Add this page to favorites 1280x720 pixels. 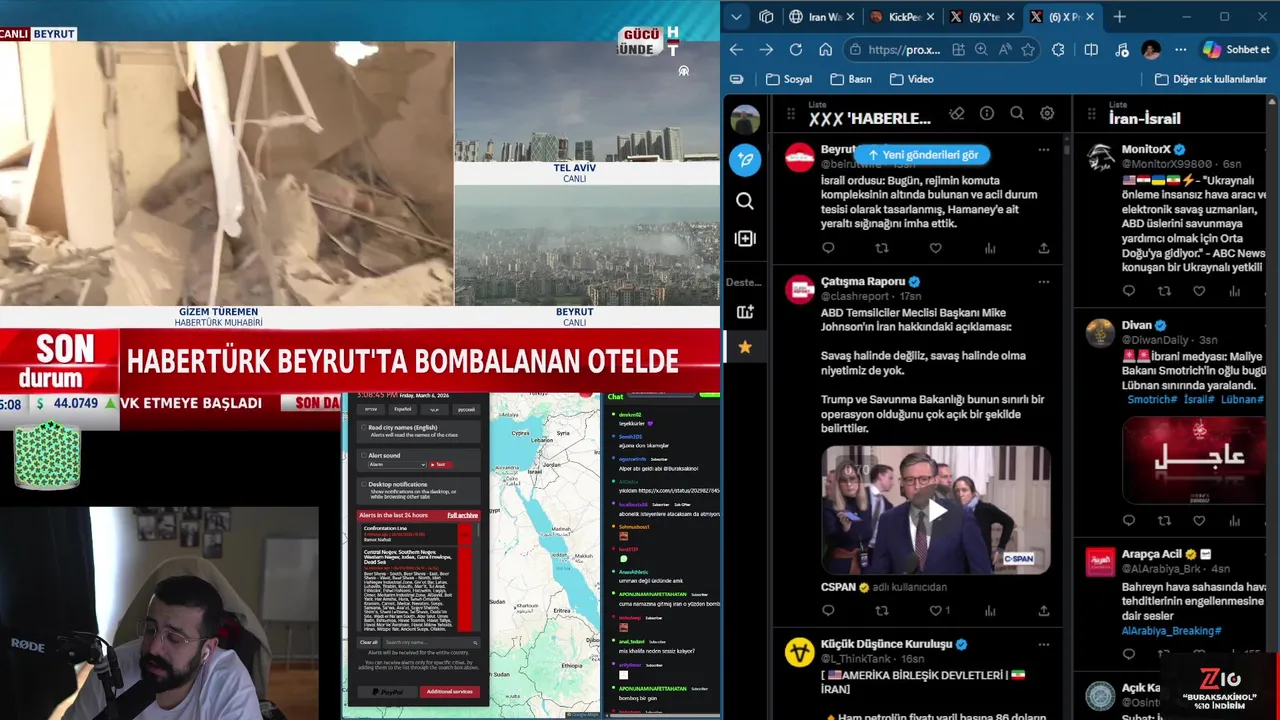[1029, 49]
